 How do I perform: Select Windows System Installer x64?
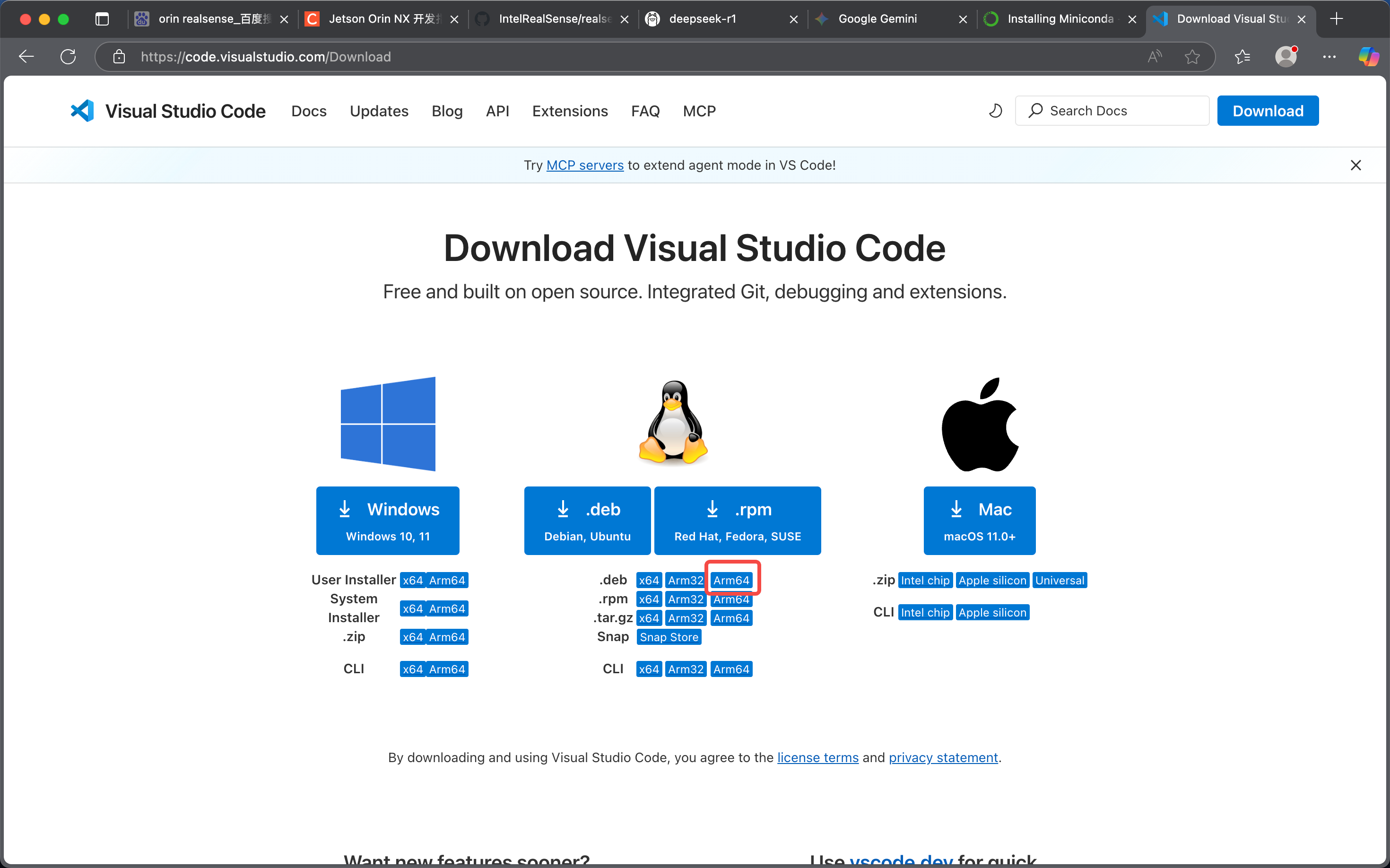[413, 608]
